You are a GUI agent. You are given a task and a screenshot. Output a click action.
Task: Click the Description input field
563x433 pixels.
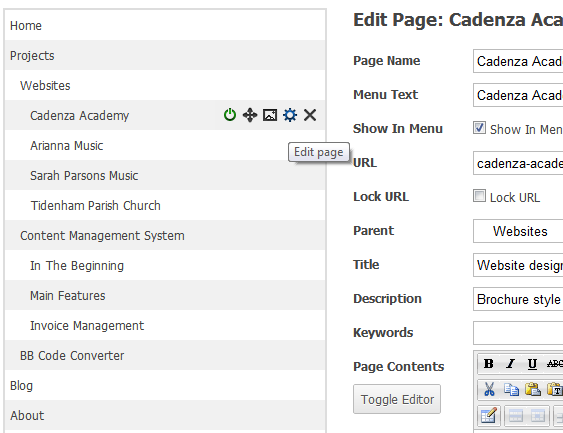[x=518, y=299]
